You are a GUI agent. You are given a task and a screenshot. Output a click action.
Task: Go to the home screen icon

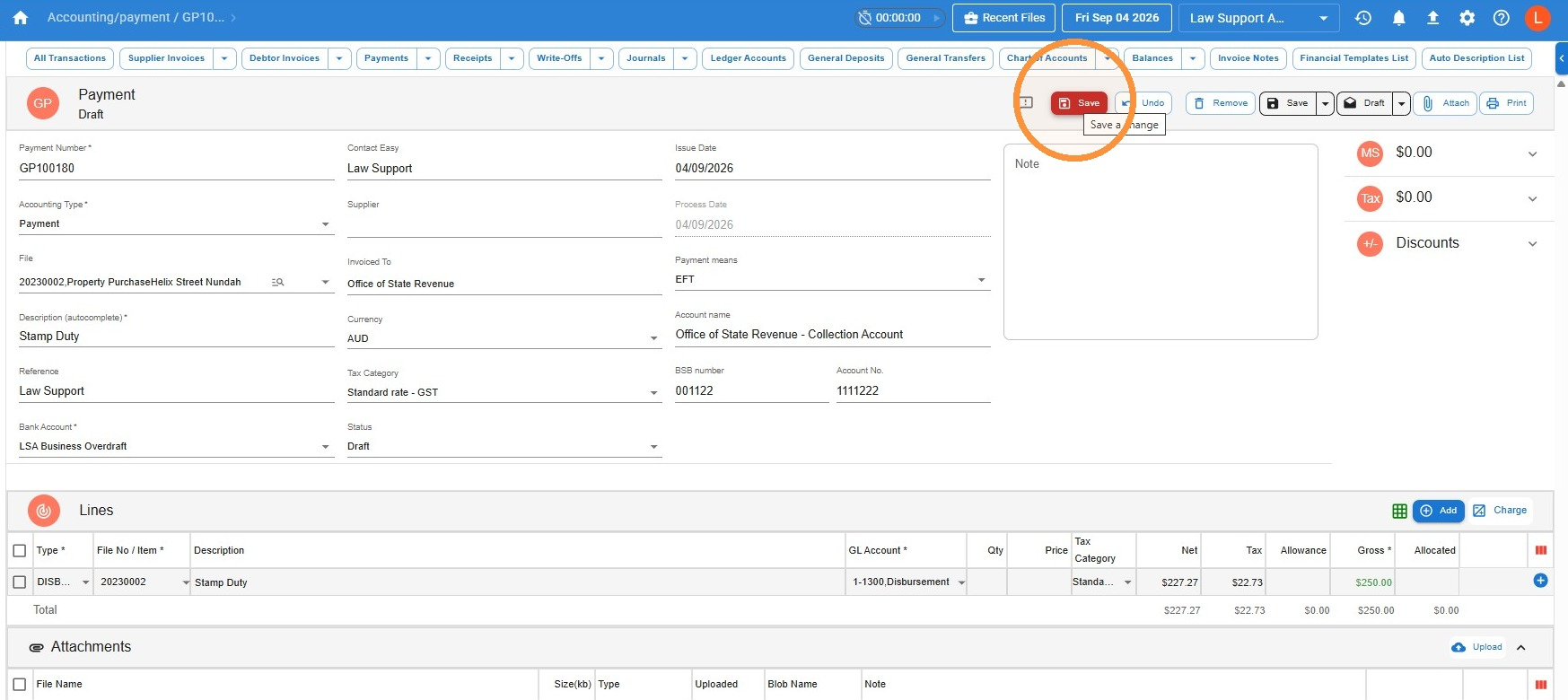21,18
